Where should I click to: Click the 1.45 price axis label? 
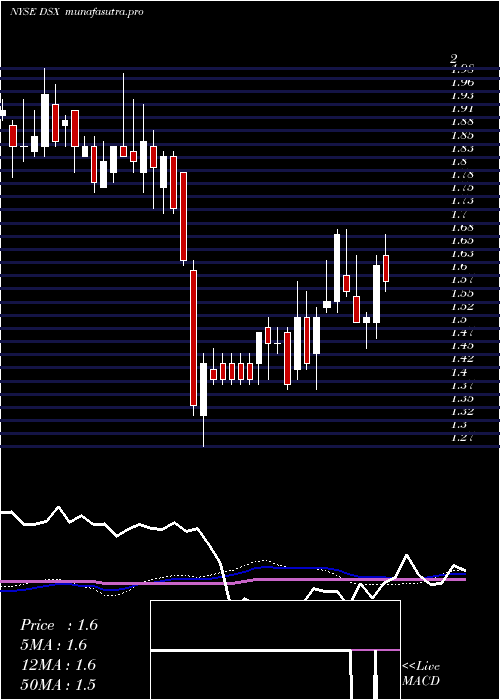(x=462, y=346)
